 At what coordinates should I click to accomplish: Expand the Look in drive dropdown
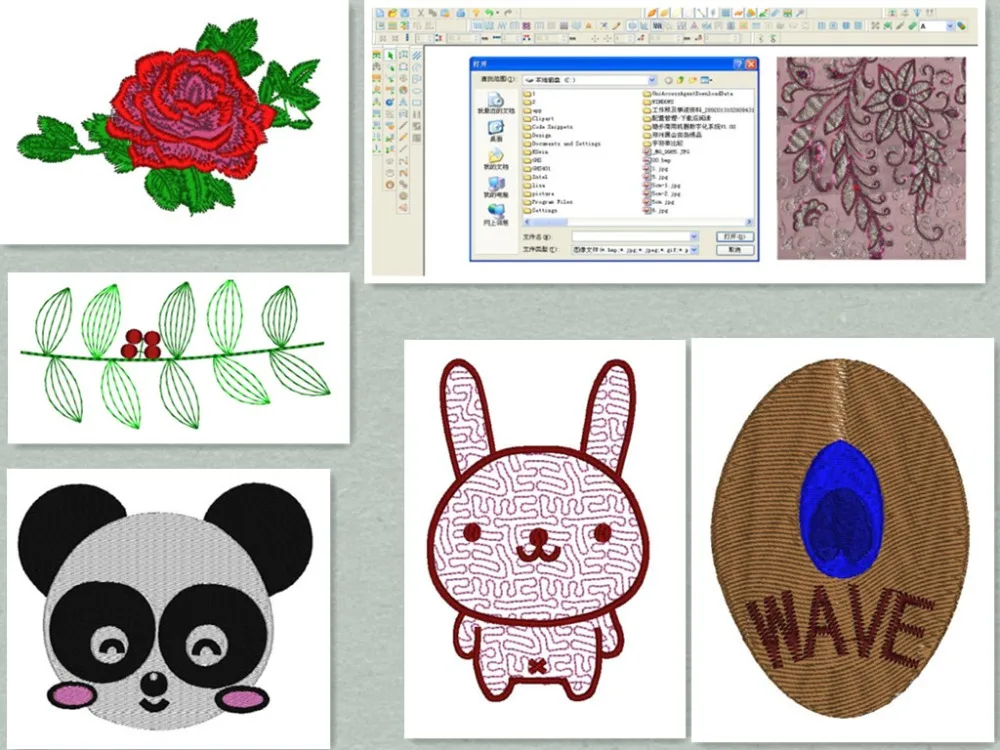[x=651, y=80]
